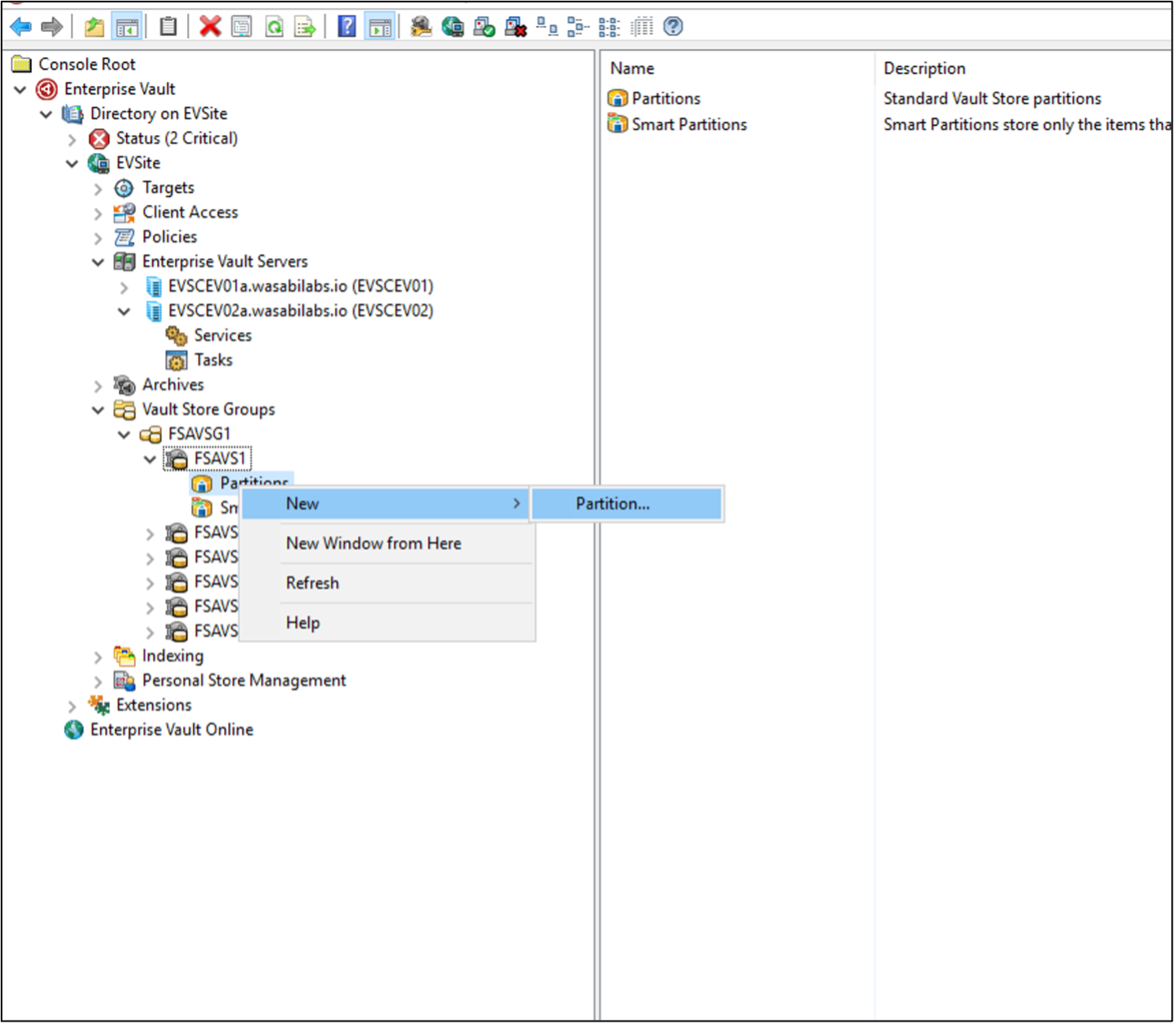Click the round question mark help icon
The image size is (1176, 1026).
(x=673, y=27)
